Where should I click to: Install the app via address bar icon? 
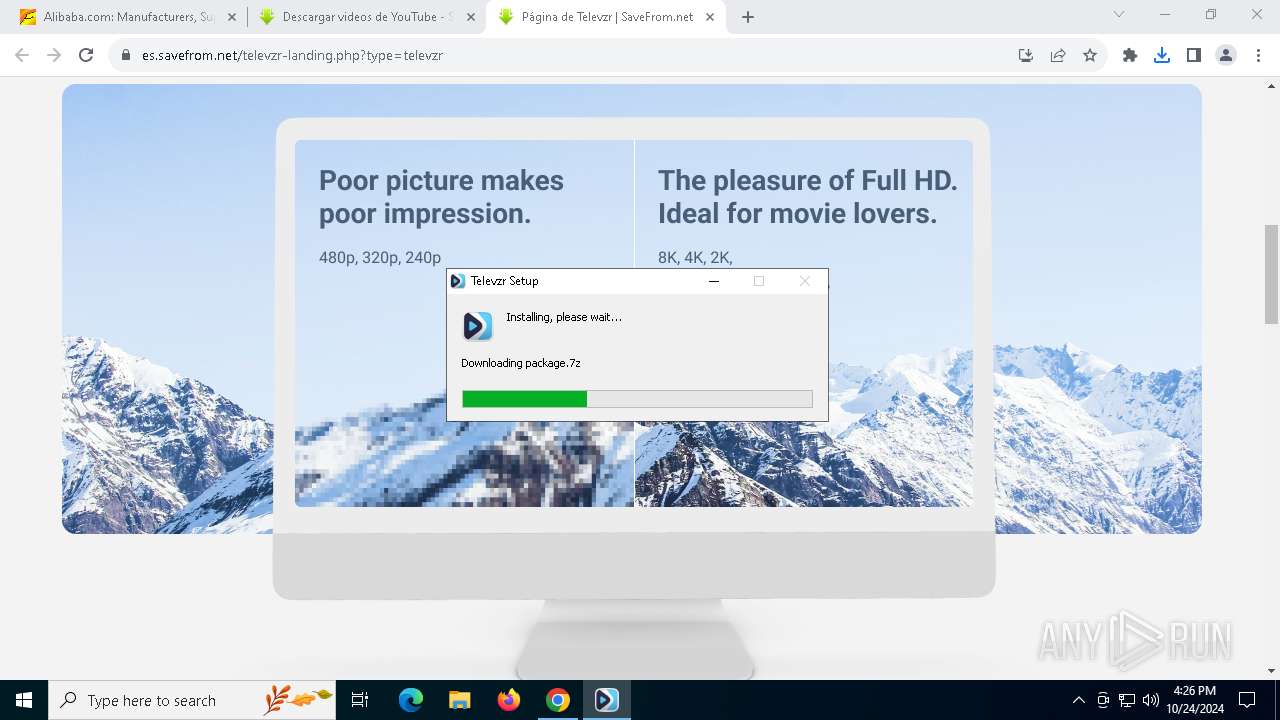pyautogui.click(x=1026, y=55)
